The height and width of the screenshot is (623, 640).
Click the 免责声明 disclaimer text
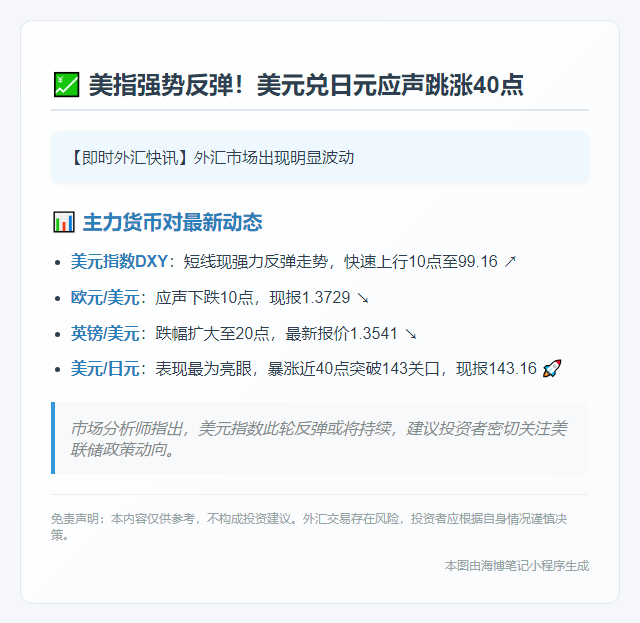click(319, 526)
